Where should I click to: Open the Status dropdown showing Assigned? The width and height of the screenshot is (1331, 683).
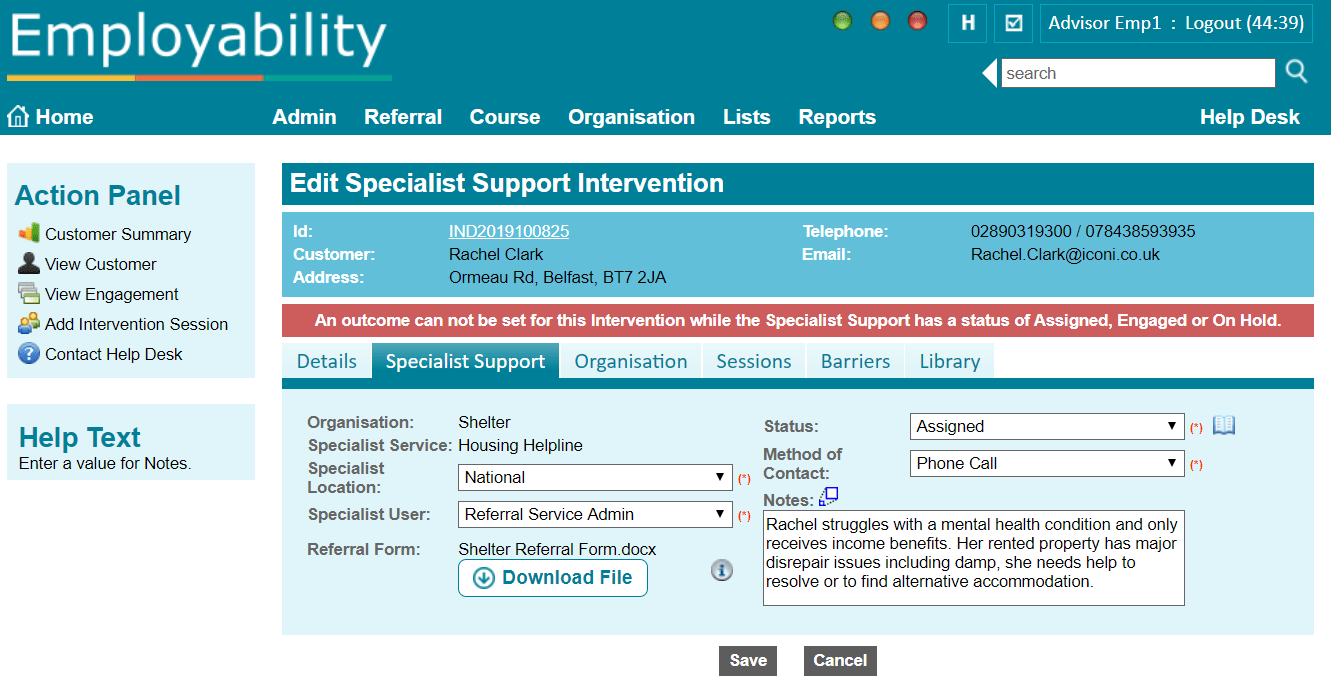(1046, 426)
